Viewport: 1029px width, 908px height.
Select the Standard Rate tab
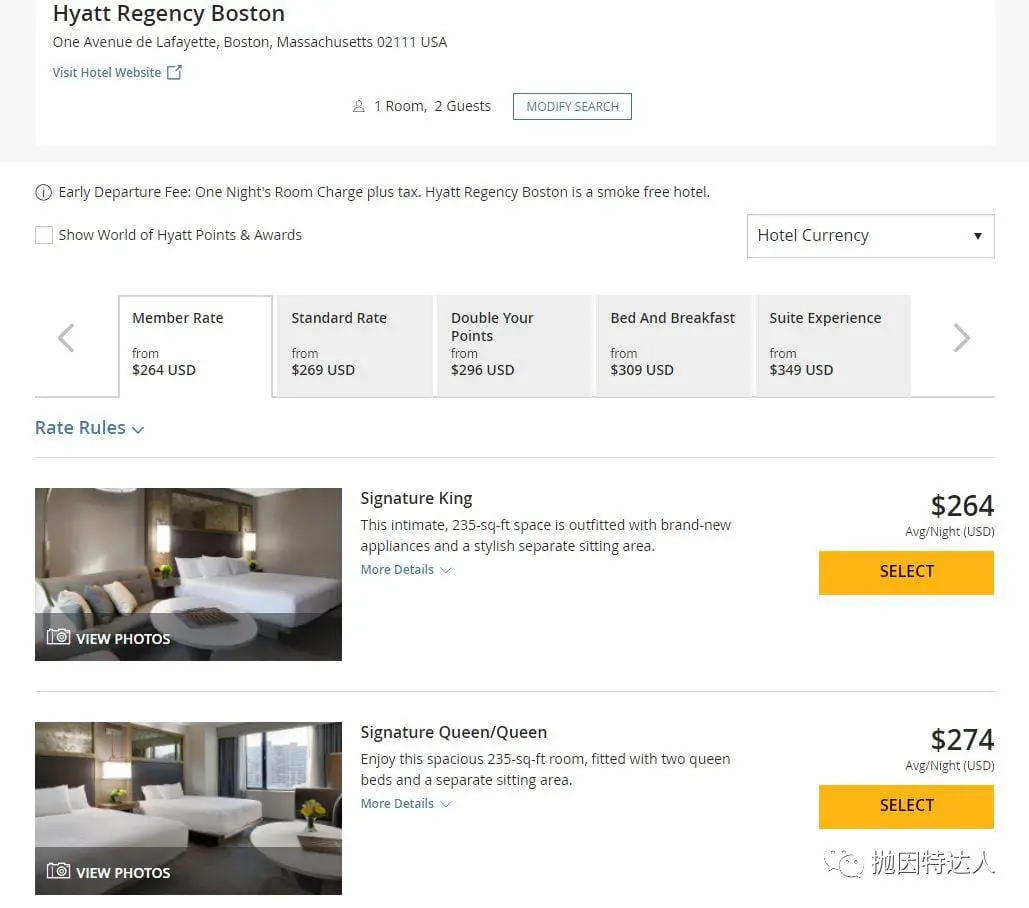pos(354,345)
